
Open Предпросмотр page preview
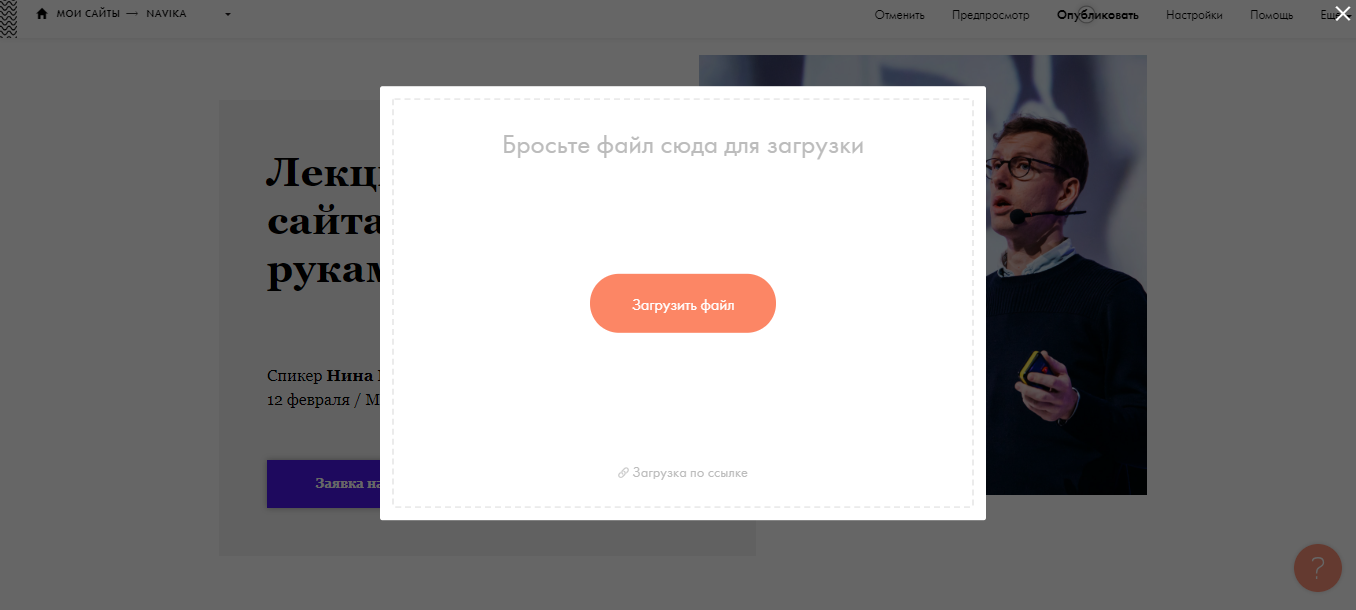(x=990, y=15)
